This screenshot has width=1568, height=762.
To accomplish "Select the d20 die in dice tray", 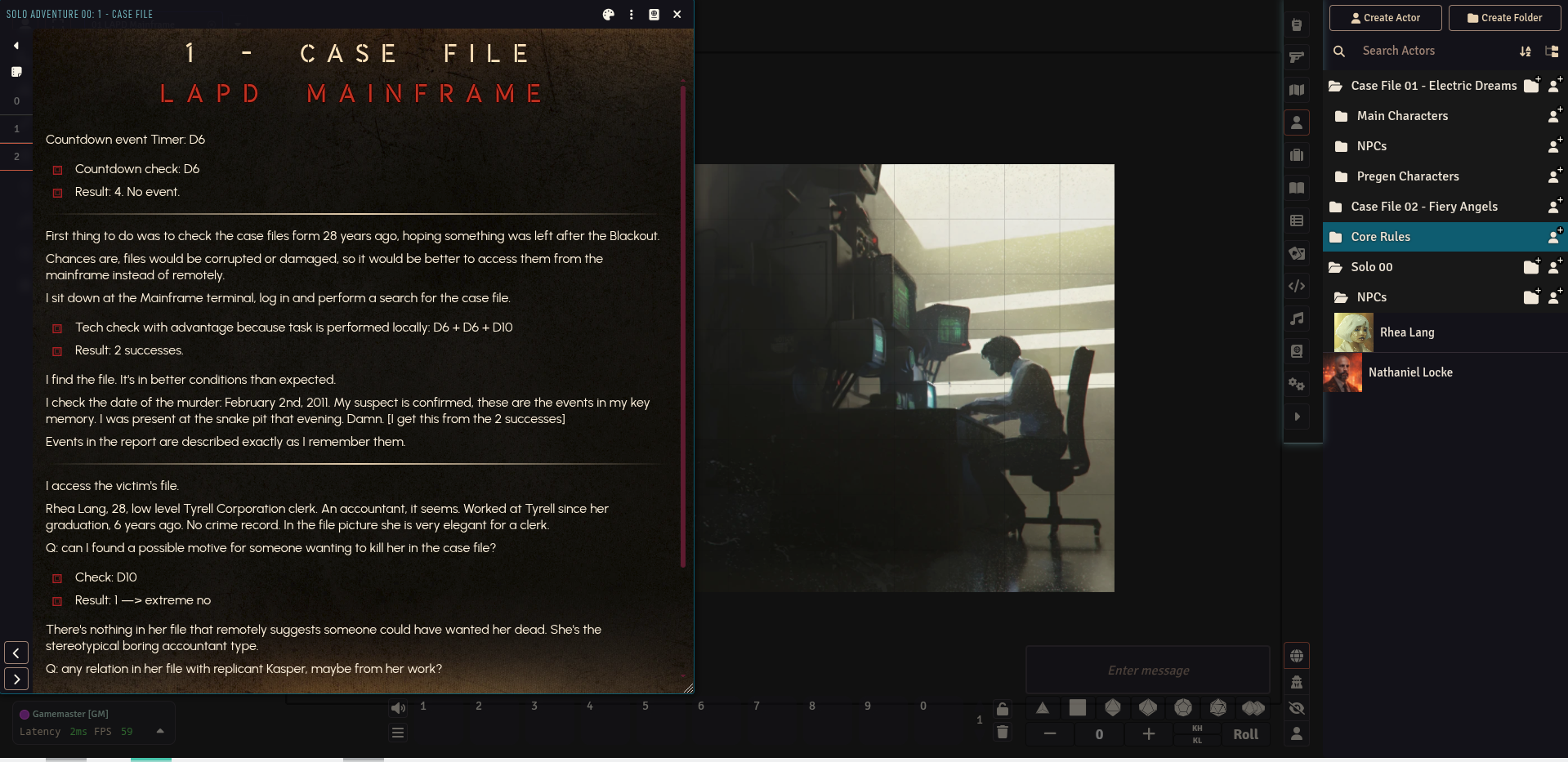I will pos(1218,707).
